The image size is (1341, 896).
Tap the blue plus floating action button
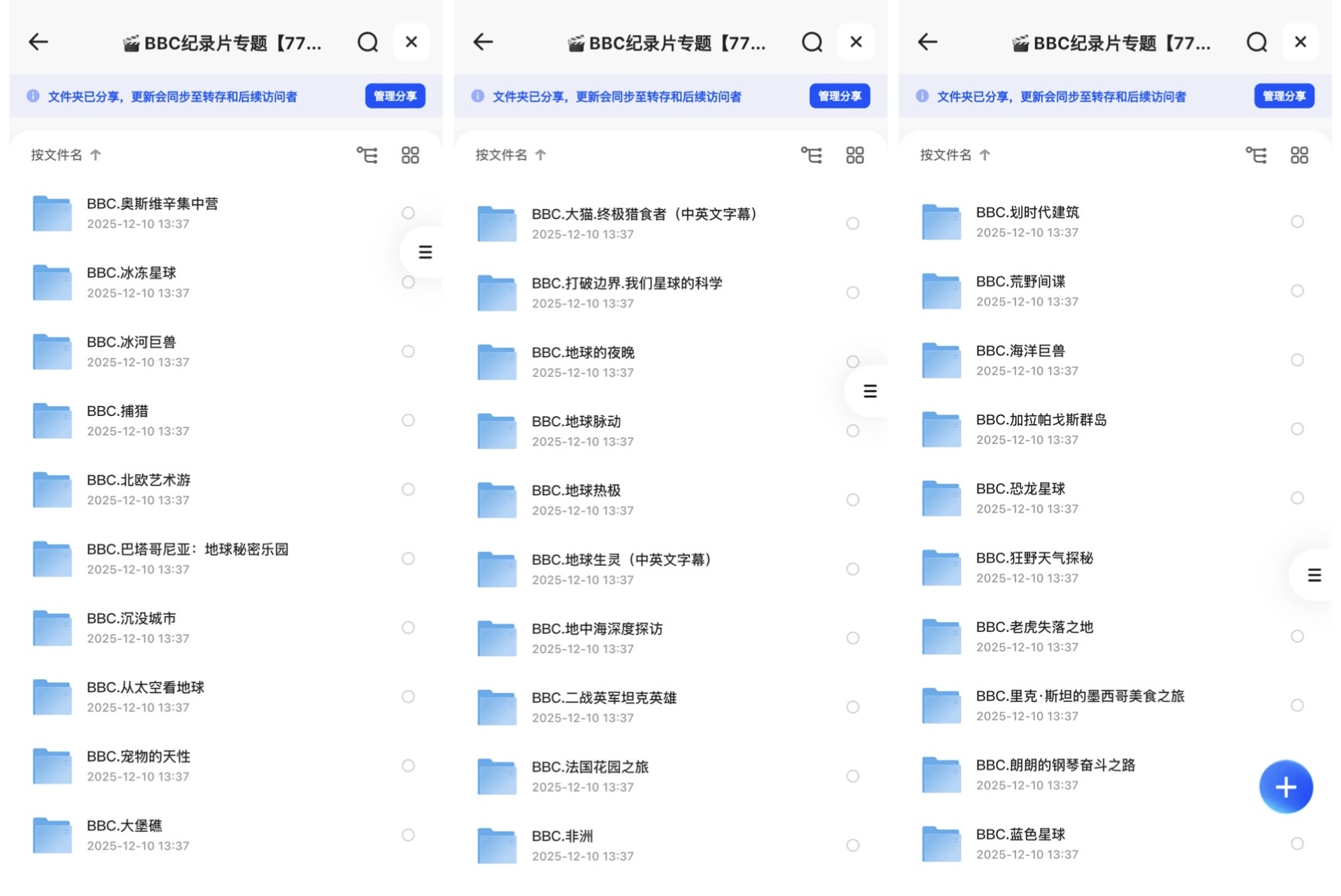coord(1285,786)
